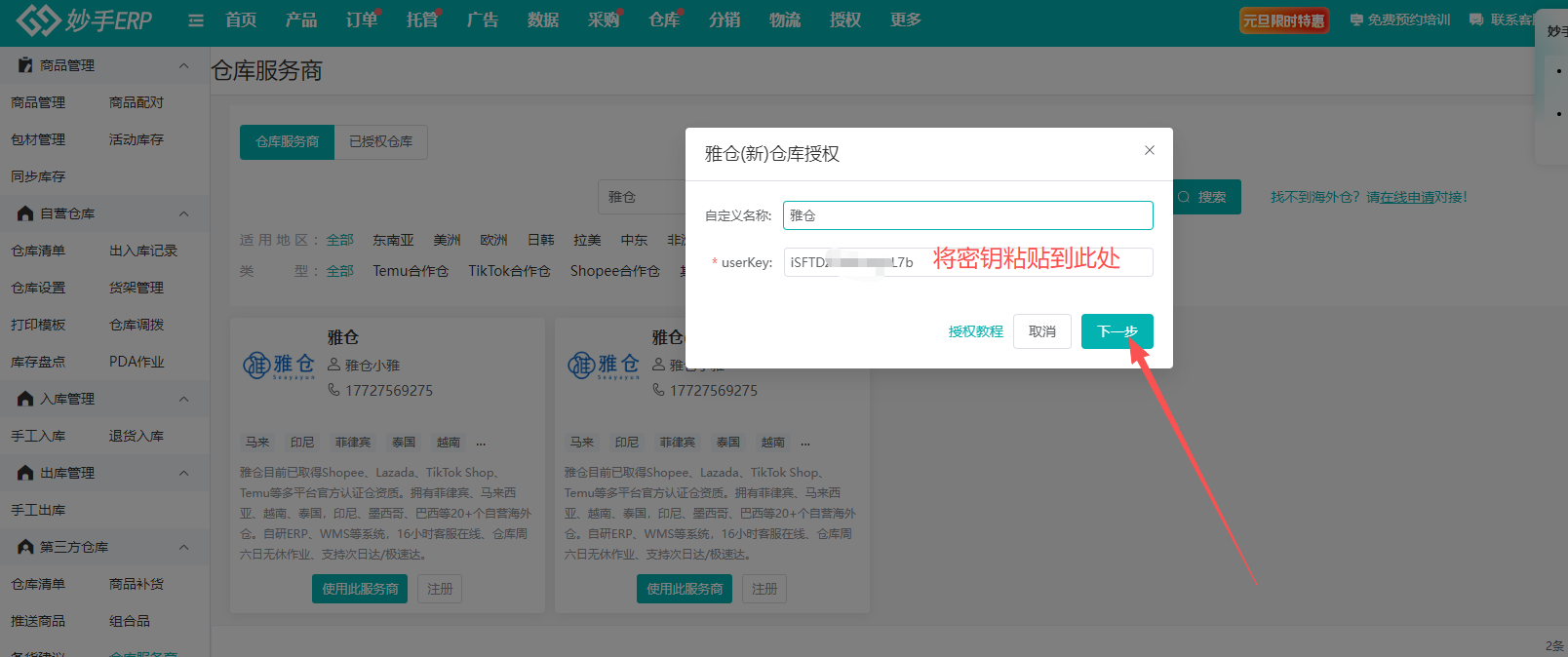1568x657 pixels.
Task: Click the 联系客服 chat icon
Action: tap(1476, 19)
